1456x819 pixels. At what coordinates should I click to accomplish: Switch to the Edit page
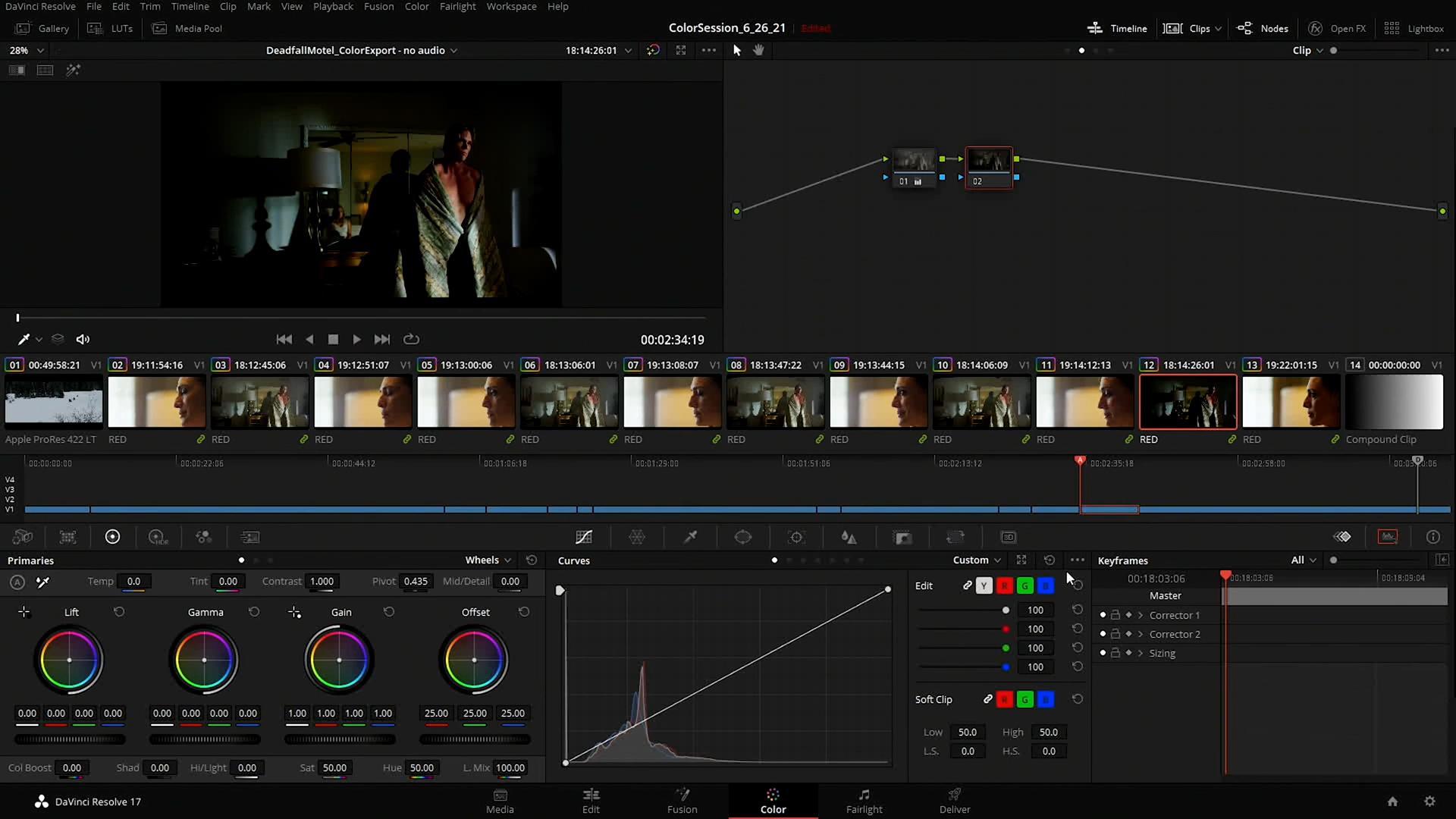(591, 801)
